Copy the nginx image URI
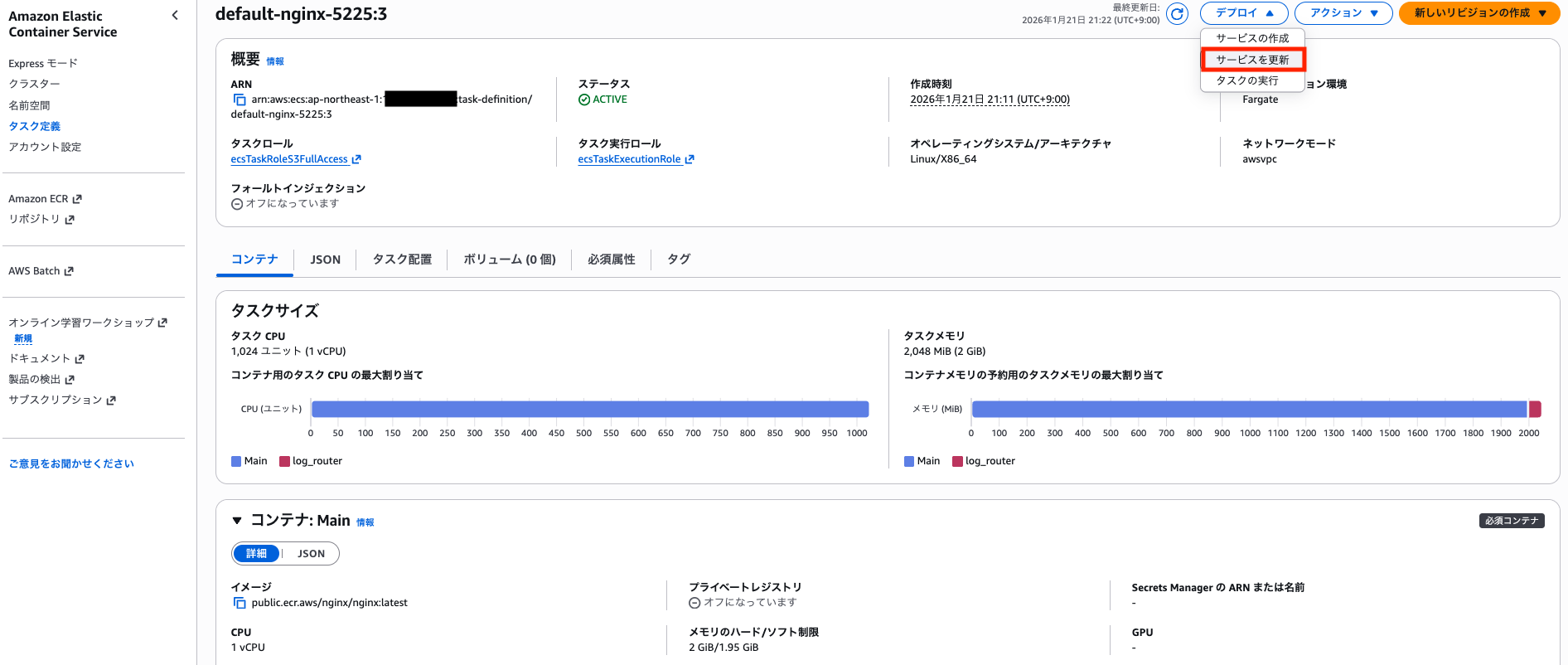This screenshot has width=1568, height=665. 240,603
